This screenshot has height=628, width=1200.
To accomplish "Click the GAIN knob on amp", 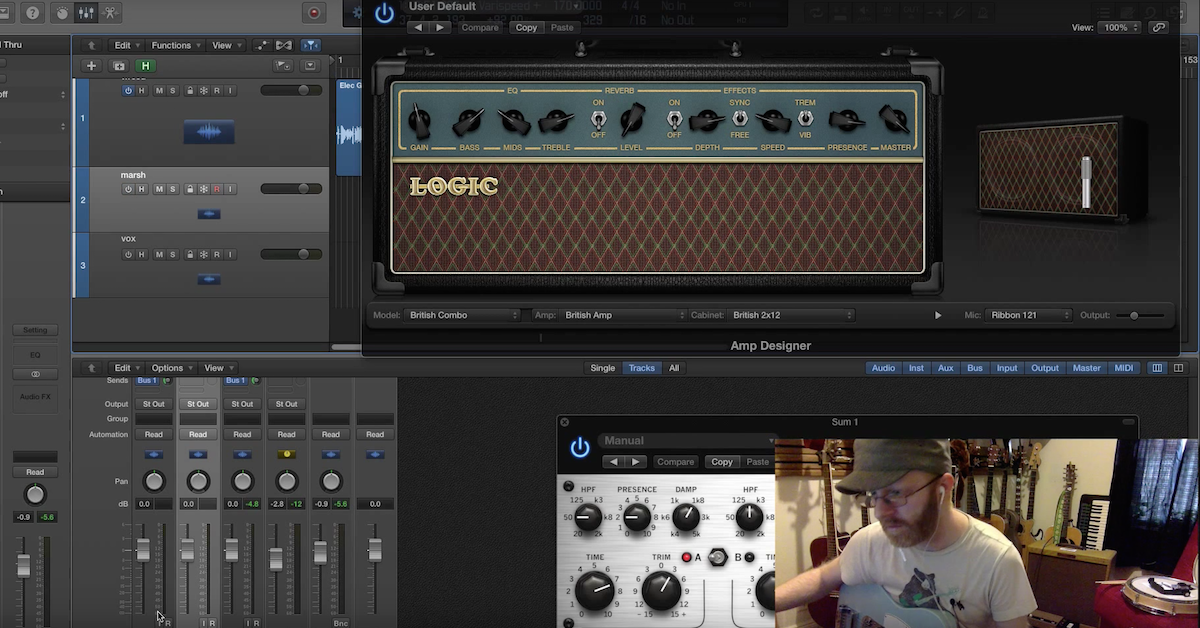I will (420, 121).
